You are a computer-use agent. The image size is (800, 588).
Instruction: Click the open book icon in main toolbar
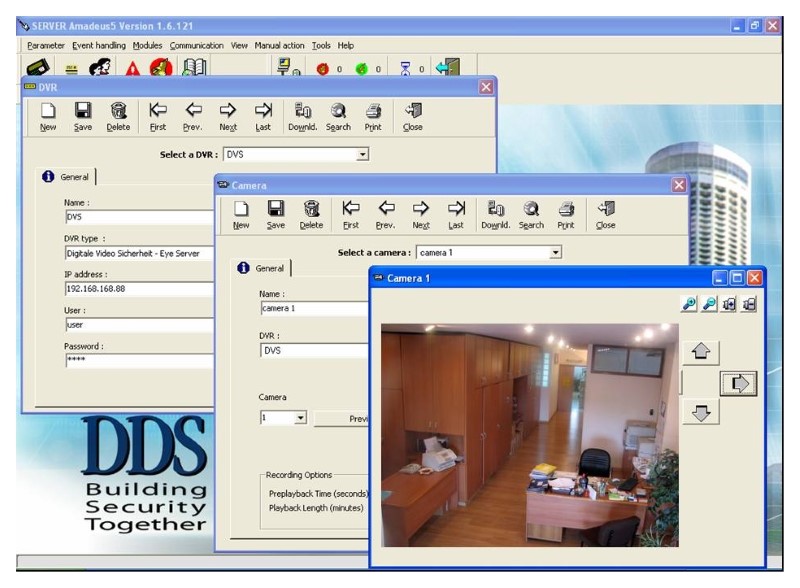tap(193, 68)
